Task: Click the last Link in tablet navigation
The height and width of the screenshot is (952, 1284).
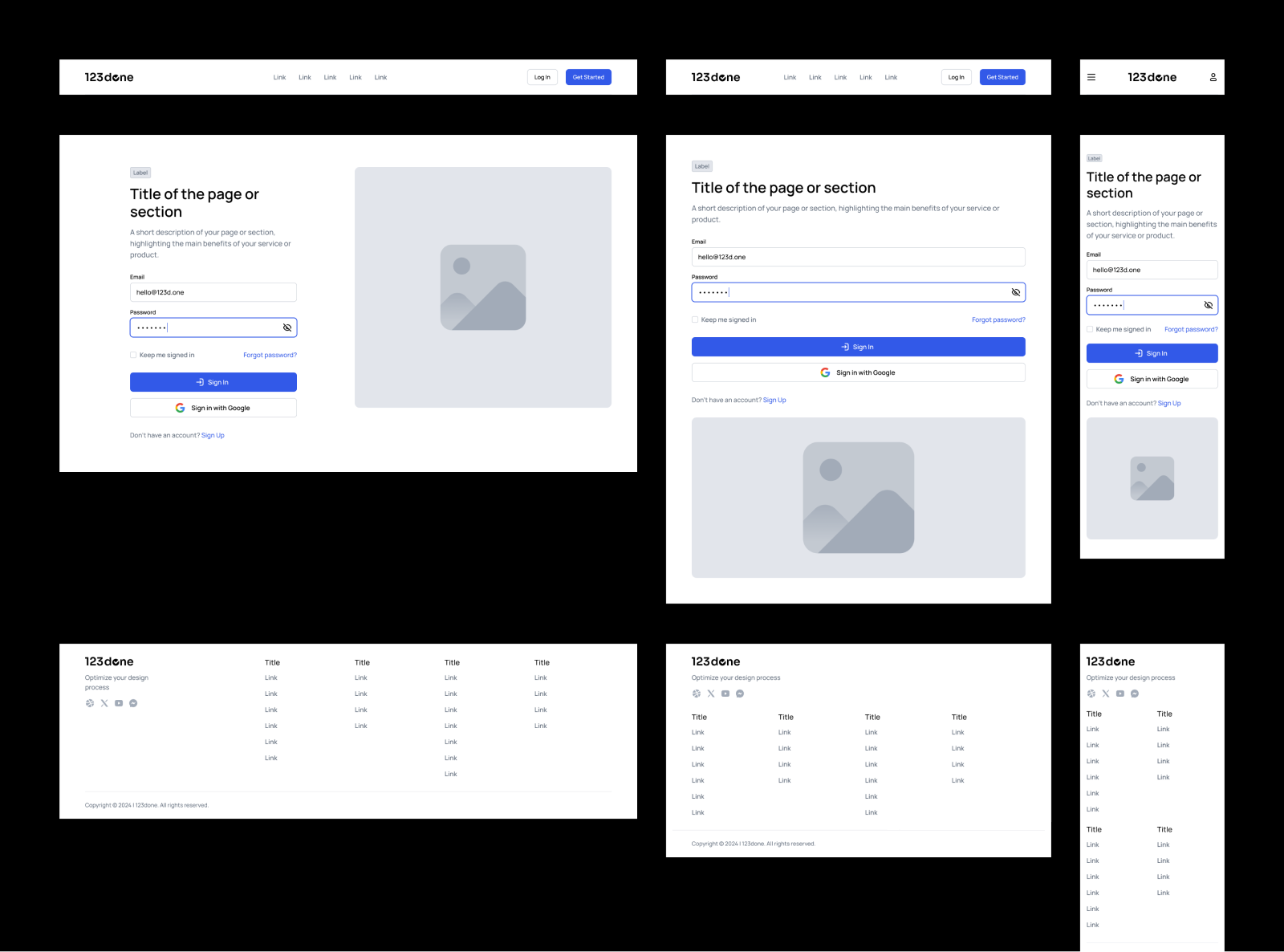Action: pos(891,77)
